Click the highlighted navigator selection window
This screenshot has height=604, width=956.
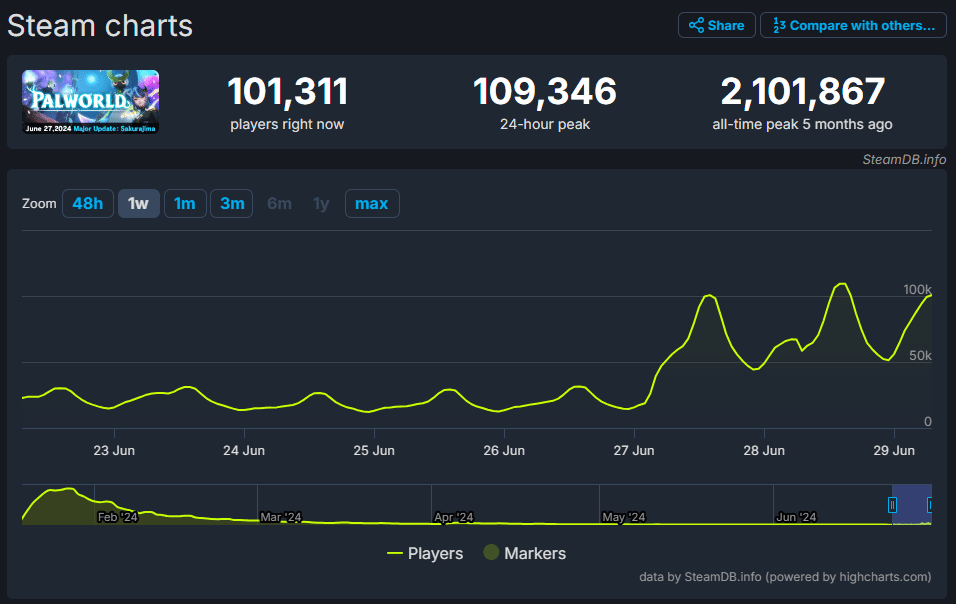point(911,504)
